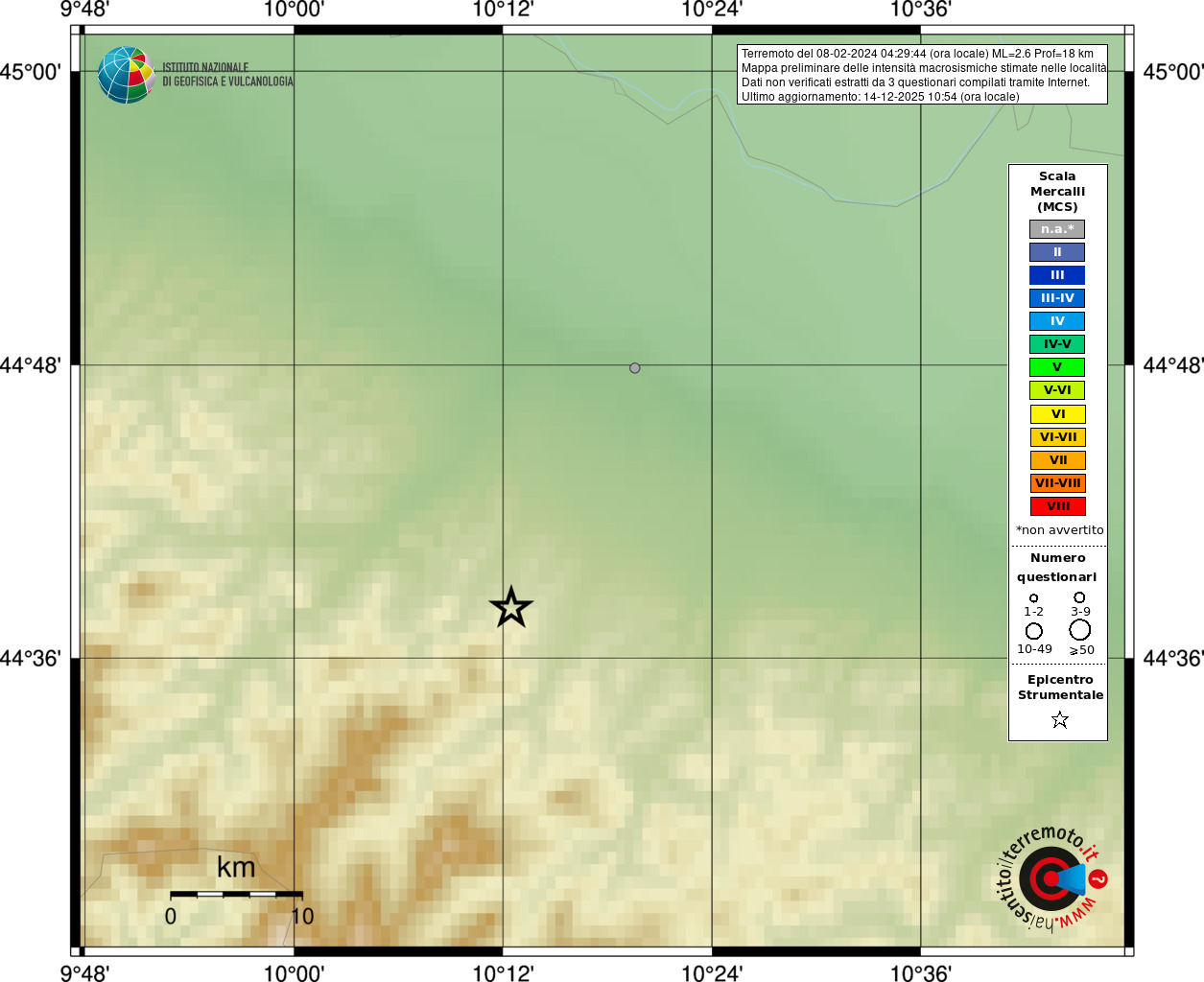Click the 'Dati non verificati' info line
Screen dimensions: 1204x982
tap(915, 82)
